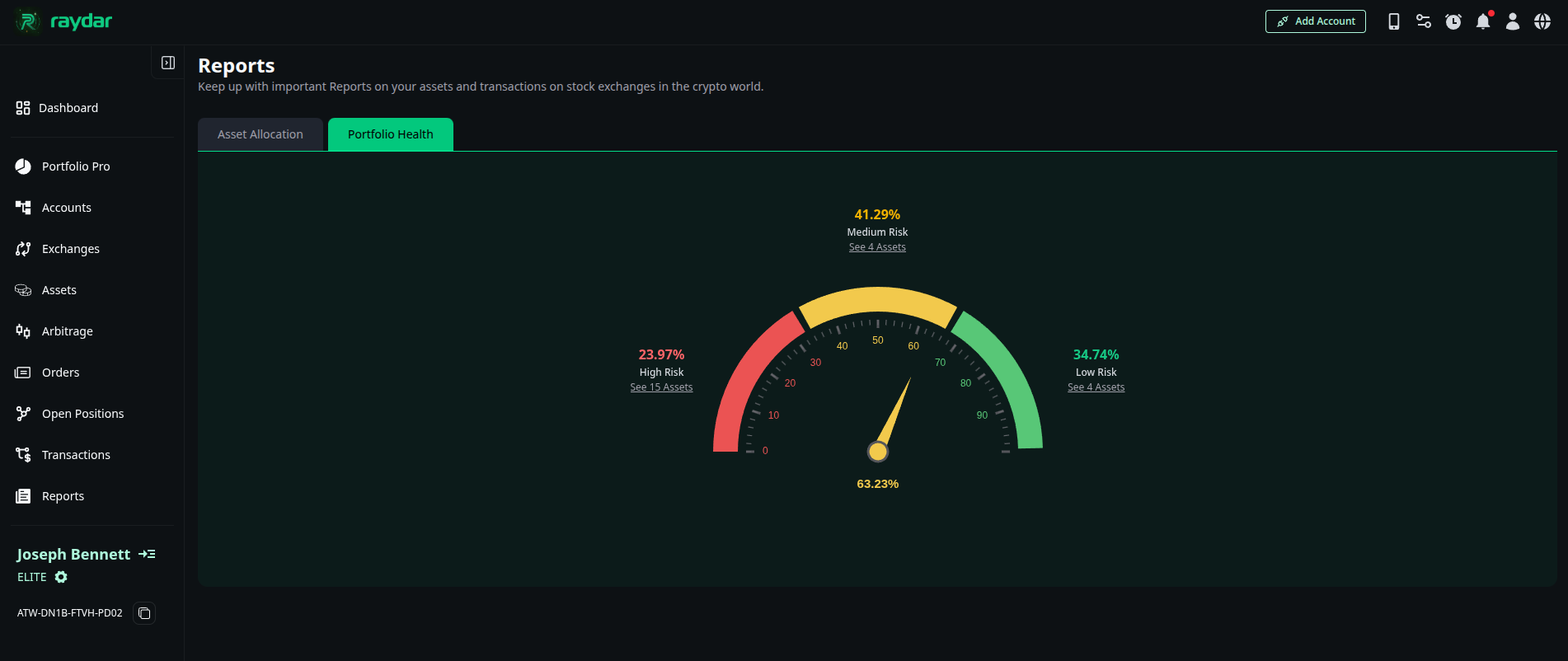Click the Transactions icon
The width and height of the screenshot is (1568, 661).
pyautogui.click(x=23, y=455)
